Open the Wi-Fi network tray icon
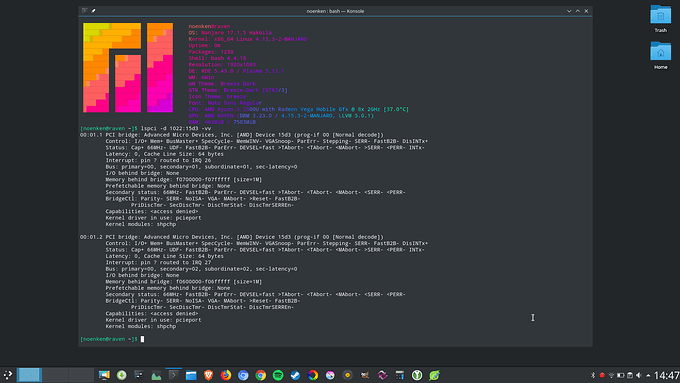 coord(611,375)
